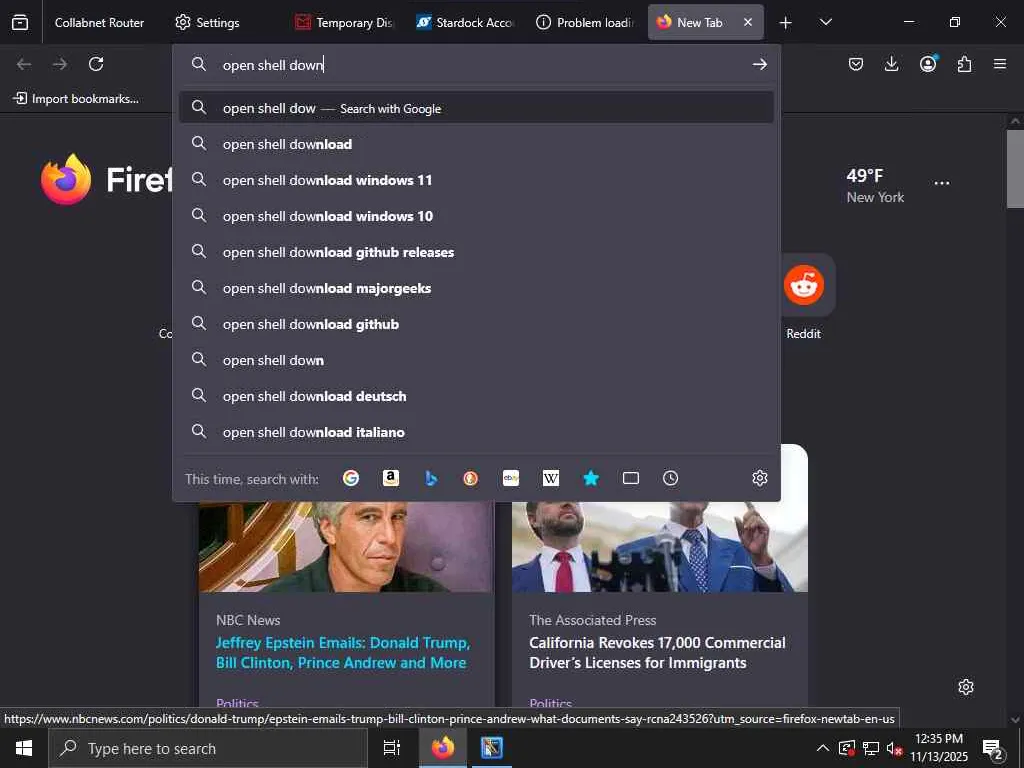Choose suggestion 'open shell download windows 11'

coord(476,180)
